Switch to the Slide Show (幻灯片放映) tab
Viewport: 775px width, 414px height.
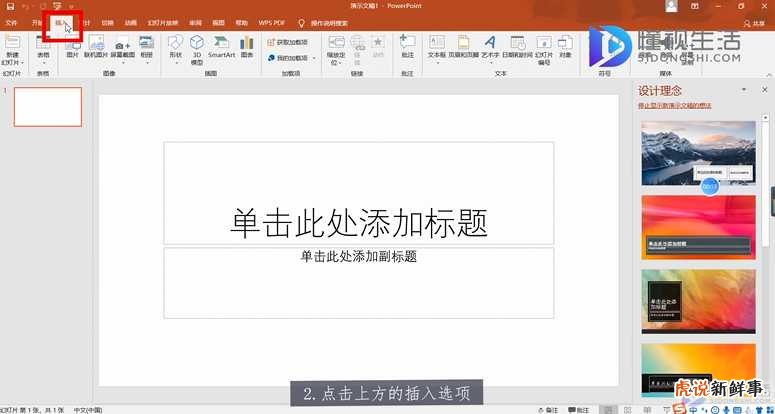pos(163,23)
